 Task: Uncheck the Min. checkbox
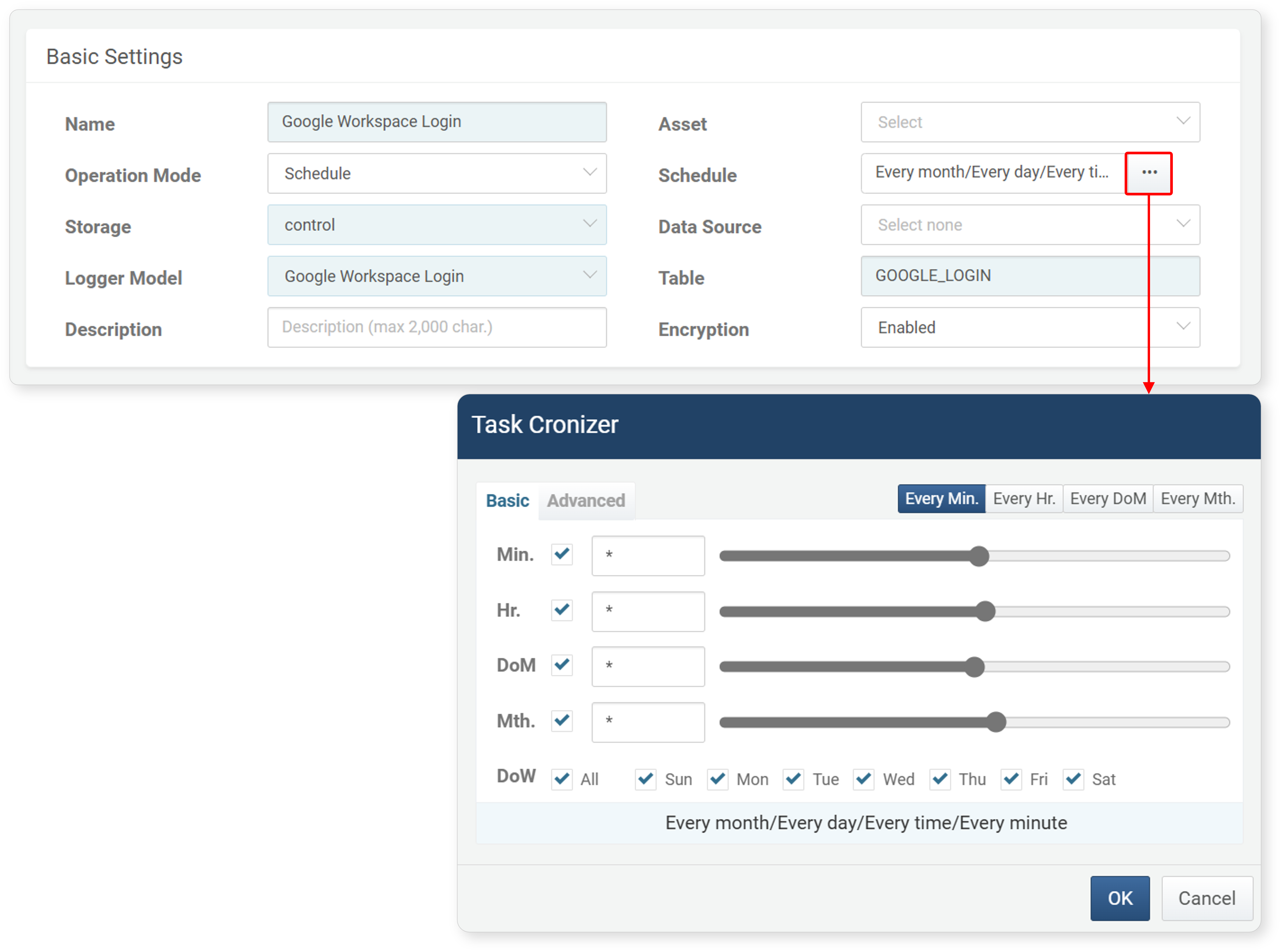[562, 554]
